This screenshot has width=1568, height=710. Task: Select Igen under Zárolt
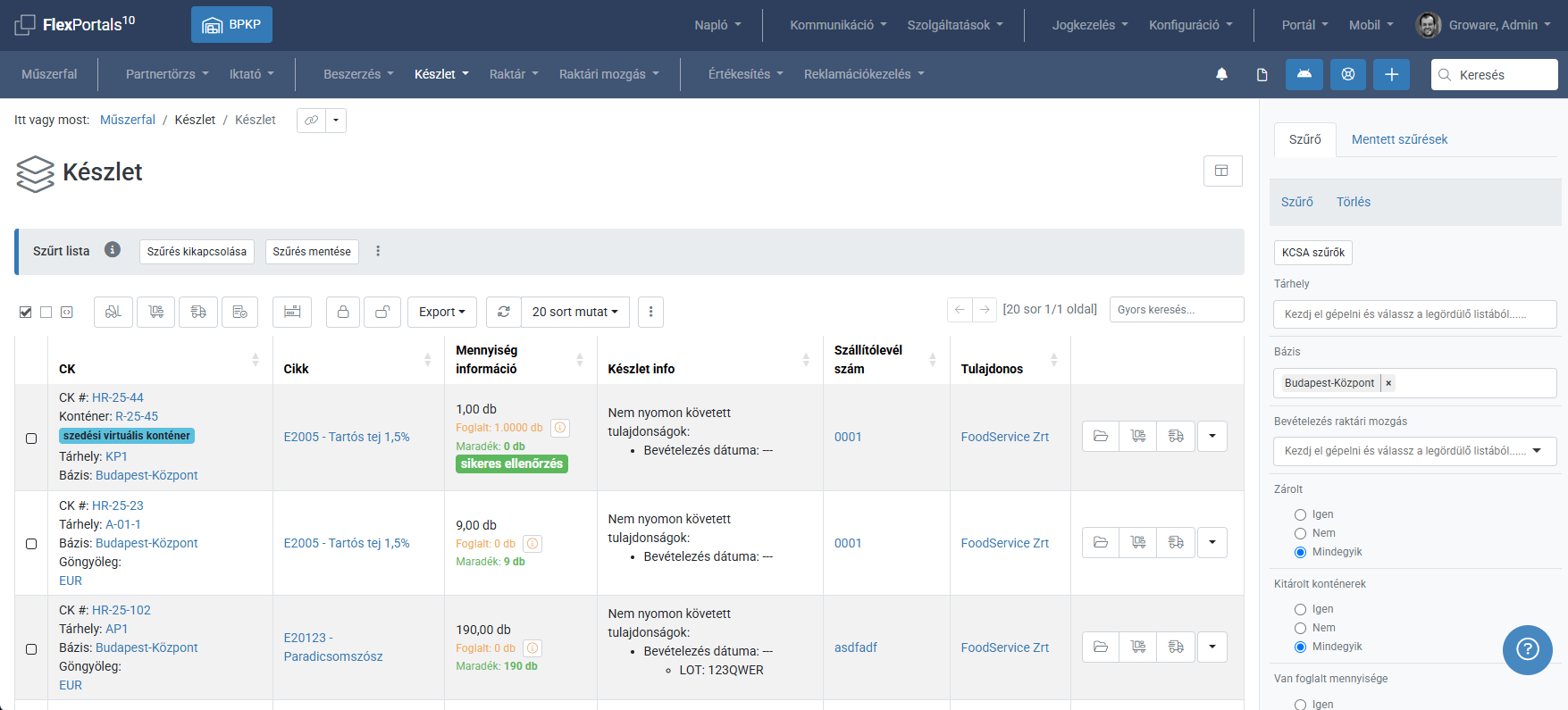pyautogui.click(x=1300, y=514)
